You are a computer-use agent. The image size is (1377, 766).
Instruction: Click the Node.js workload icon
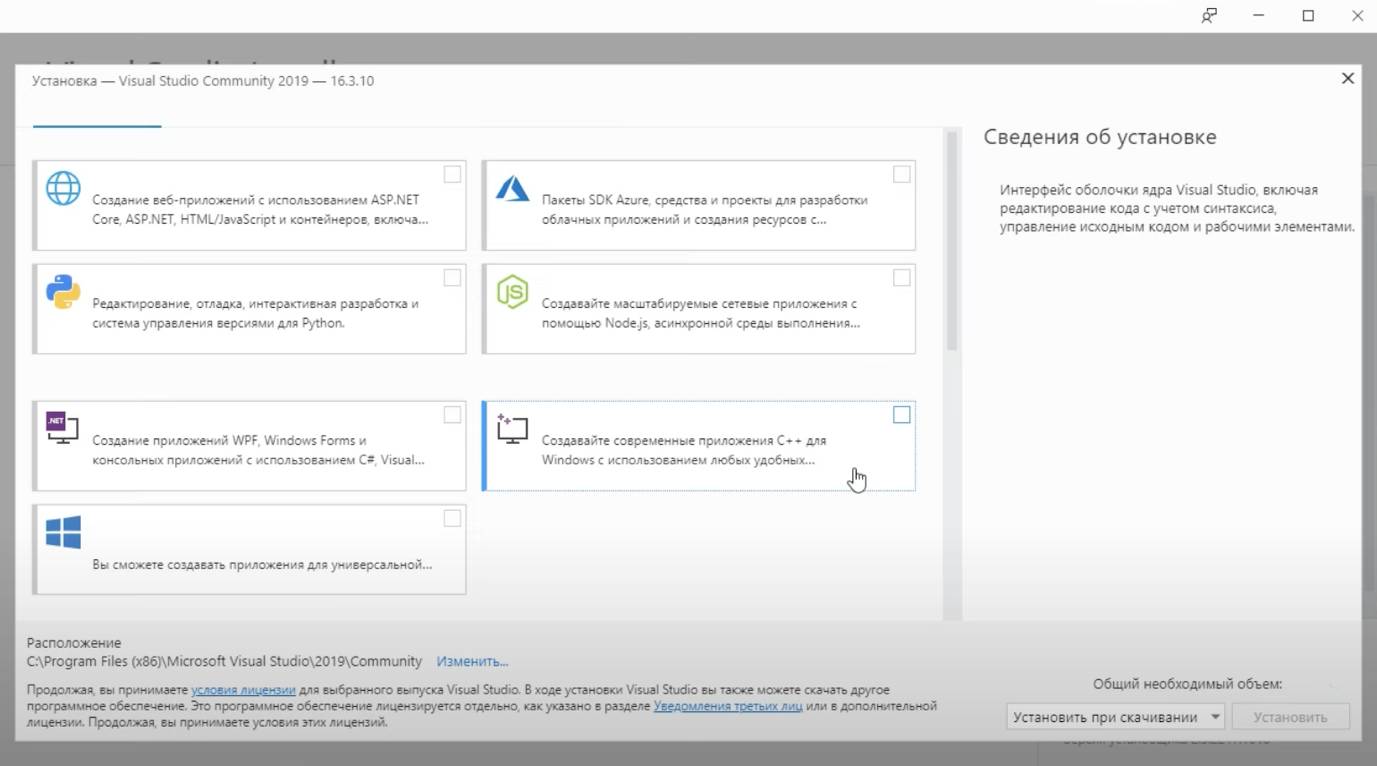[513, 291]
